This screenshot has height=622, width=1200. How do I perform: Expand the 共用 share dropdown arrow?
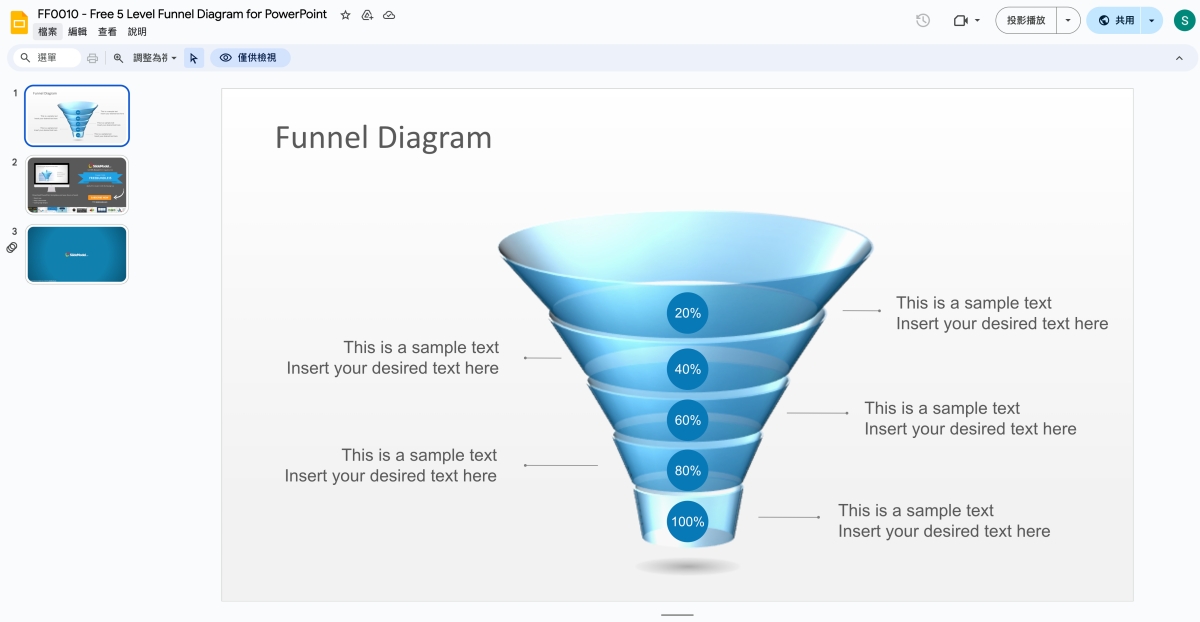[x=1151, y=20]
